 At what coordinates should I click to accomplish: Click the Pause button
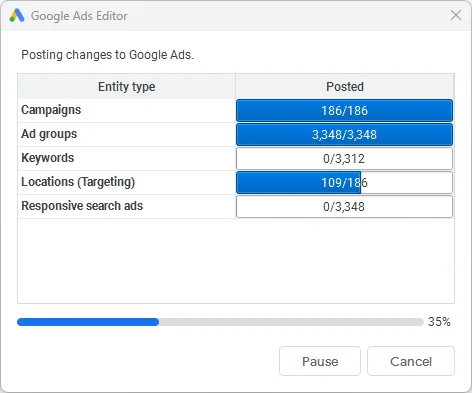coord(320,361)
